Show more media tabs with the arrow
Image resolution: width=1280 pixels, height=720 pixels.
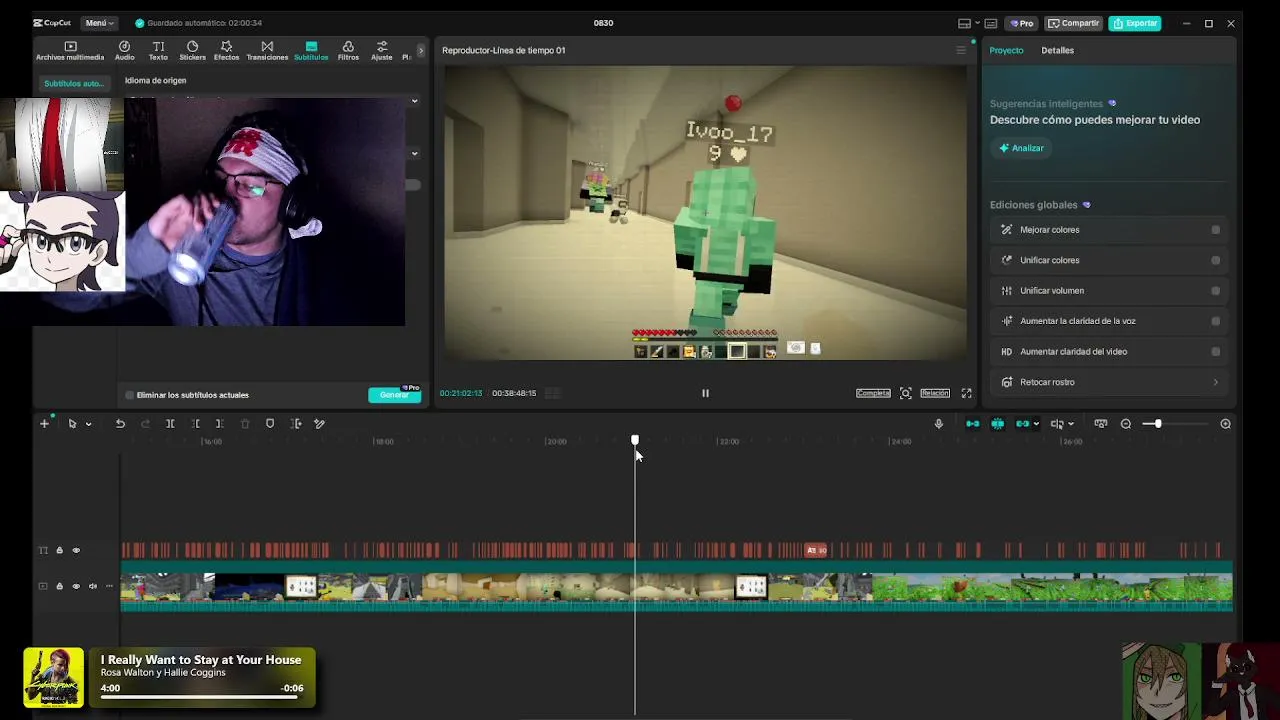(421, 50)
